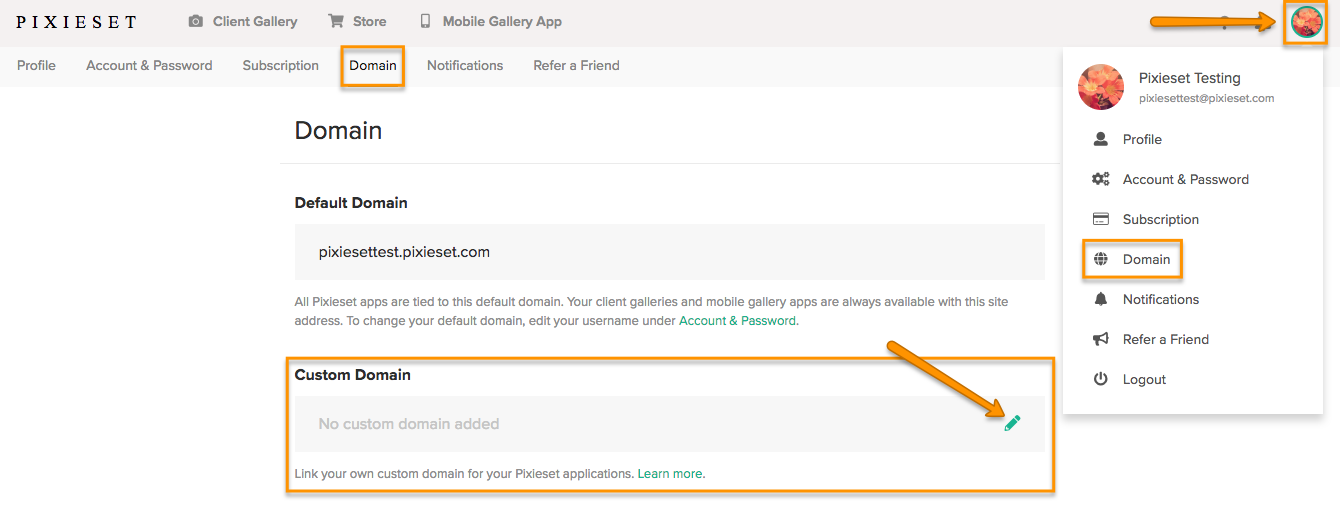Screen dimensions: 1340x513
Task: Click the green pencil edit icon
Action: pos(1012,423)
